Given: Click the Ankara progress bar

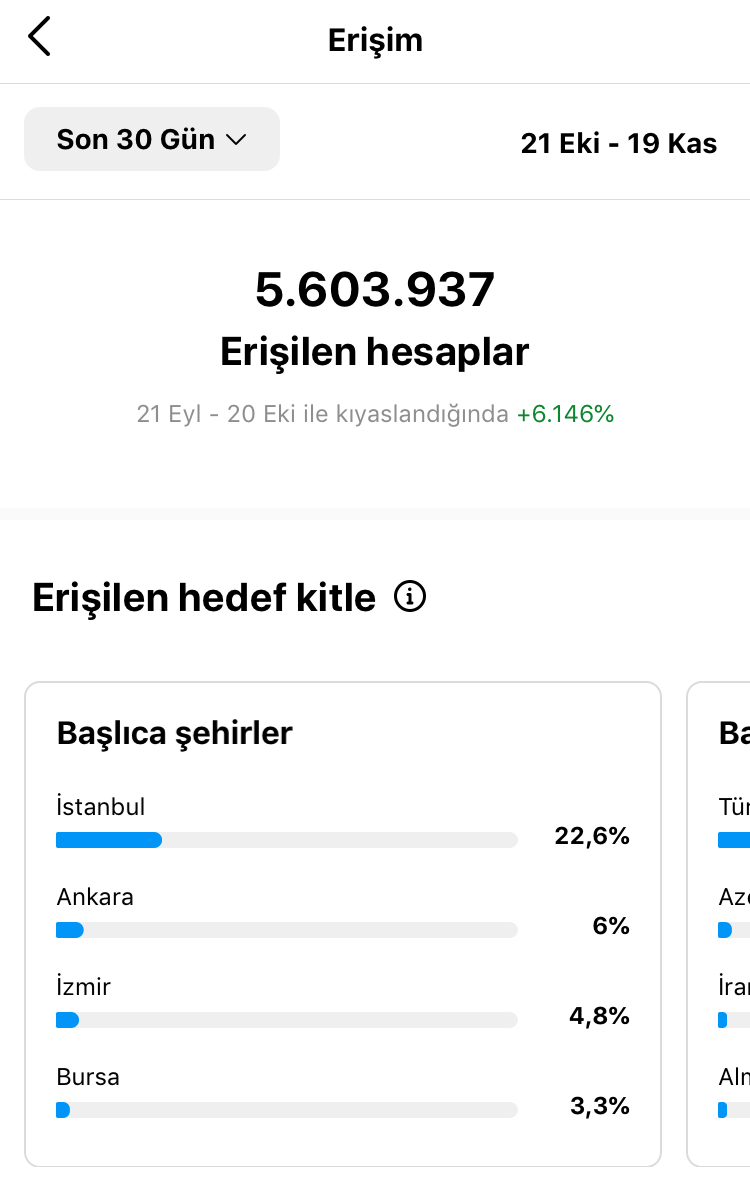Looking at the screenshot, I should coord(287,930).
